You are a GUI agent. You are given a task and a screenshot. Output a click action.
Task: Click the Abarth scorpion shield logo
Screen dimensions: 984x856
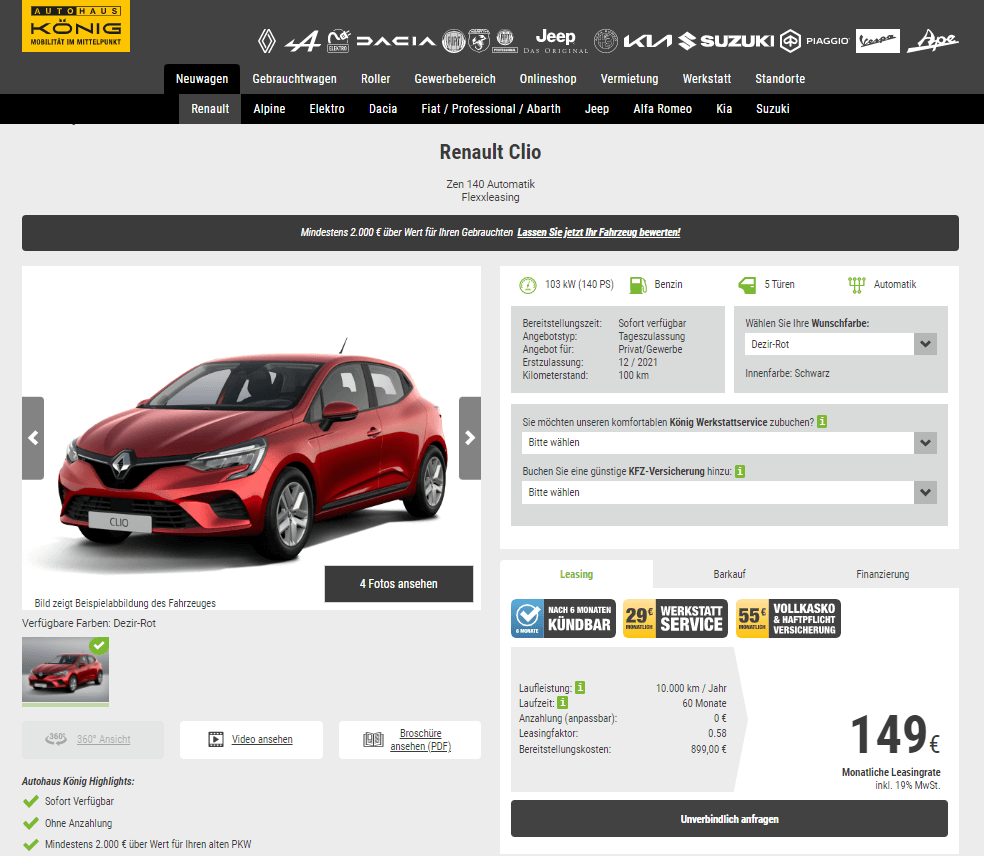point(479,41)
